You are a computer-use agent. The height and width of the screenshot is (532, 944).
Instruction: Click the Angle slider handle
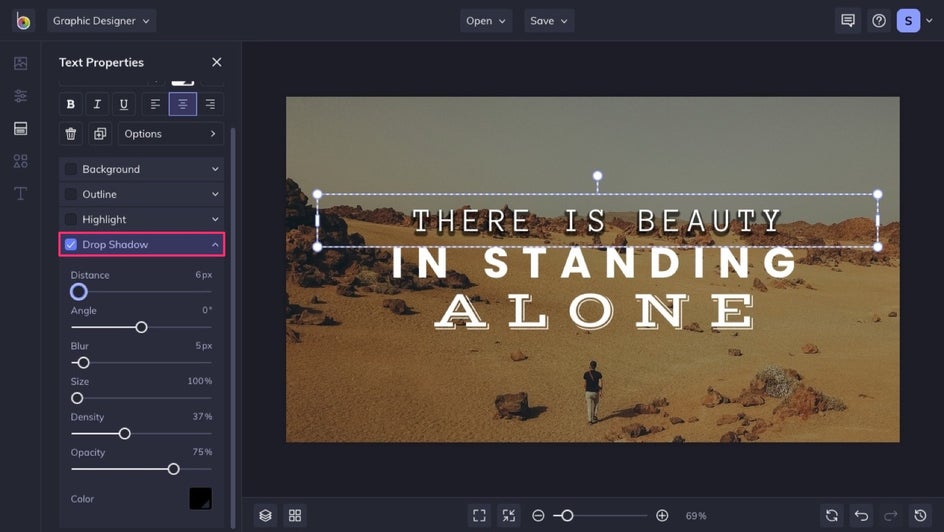coord(141,327)
